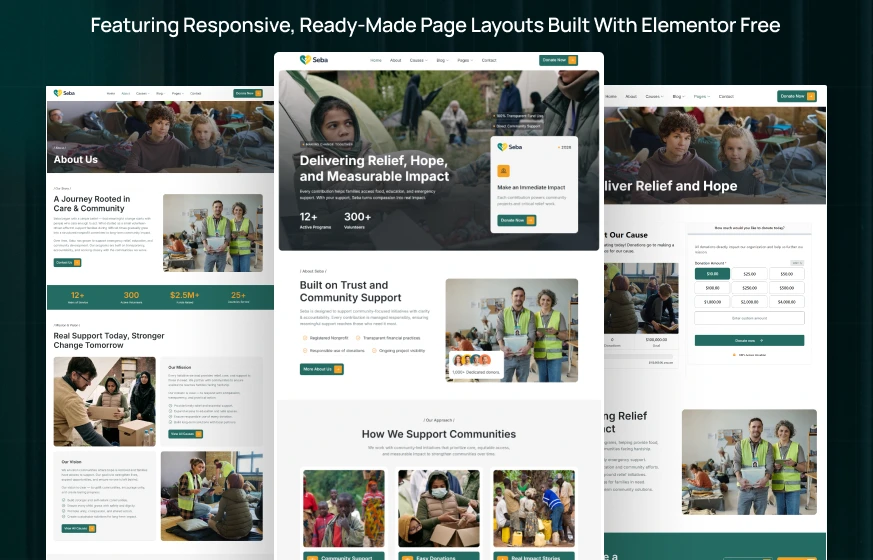Expand the Pages menu in left About Us page
This screenshot has width=873, height=560.
click(x=177, y=94)
